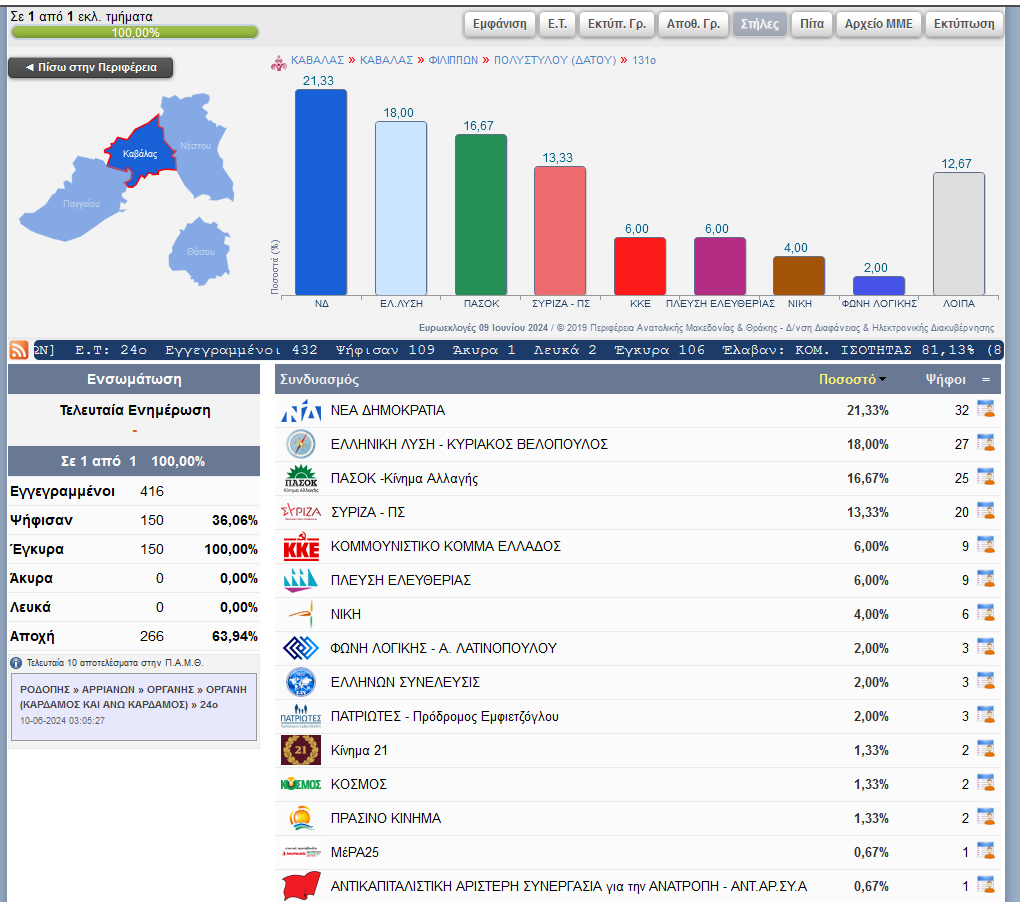Click the details icon for ΝΙΚΗ row

985,613
